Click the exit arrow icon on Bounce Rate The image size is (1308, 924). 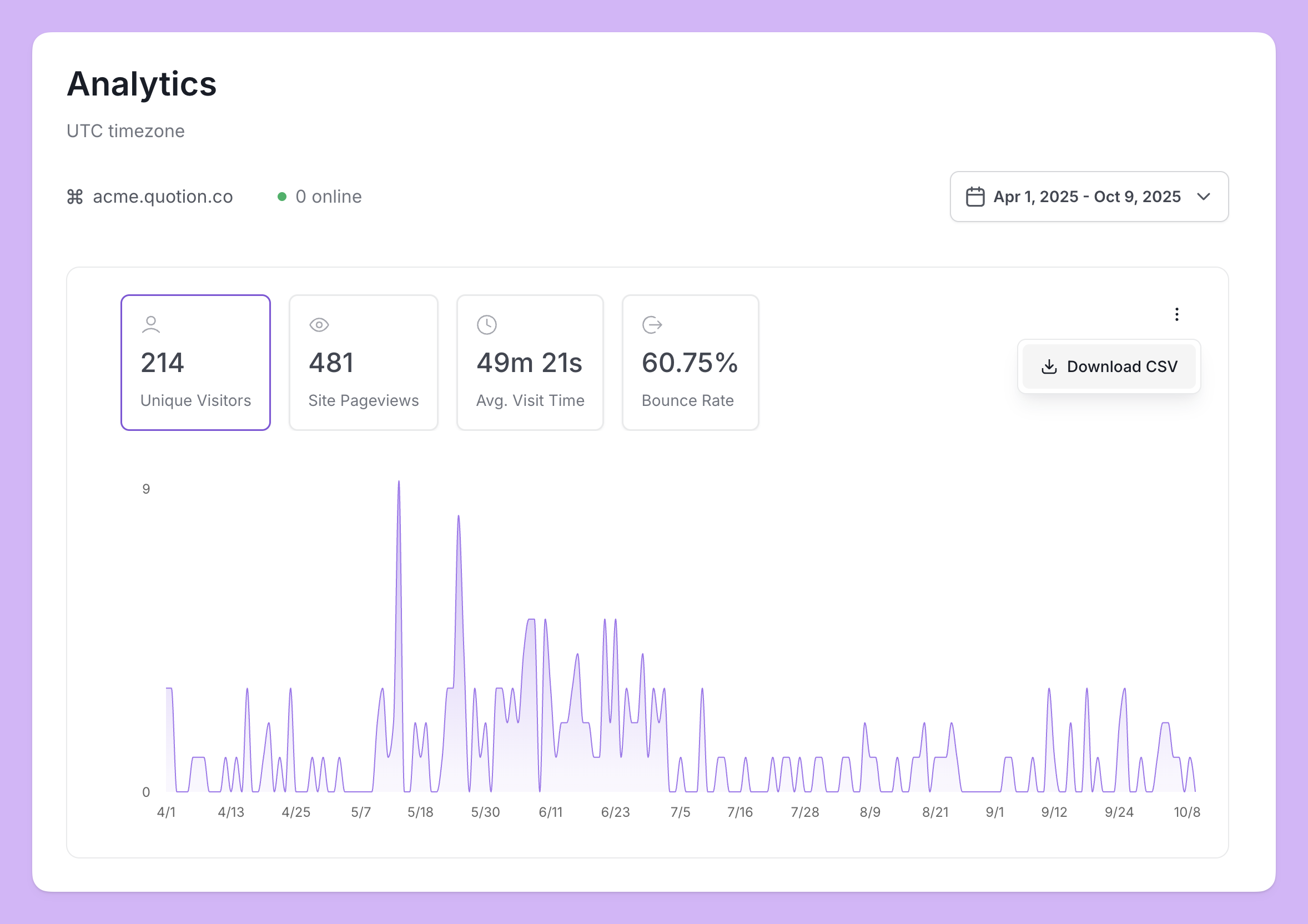point(652,325)
